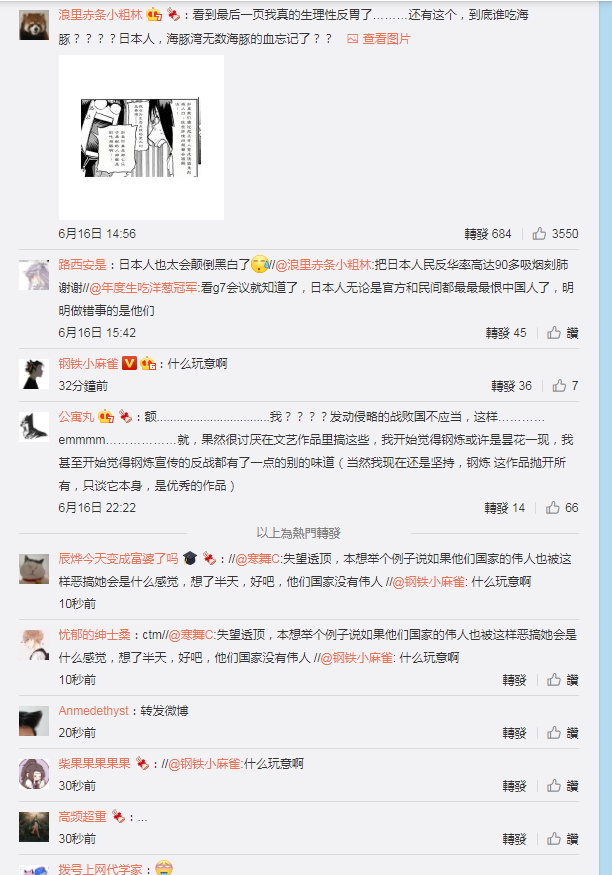Viewport: 612px width, 875px height.
Task: Like the comment by 忧郁的绅士桑
Action: click(553, 680)
